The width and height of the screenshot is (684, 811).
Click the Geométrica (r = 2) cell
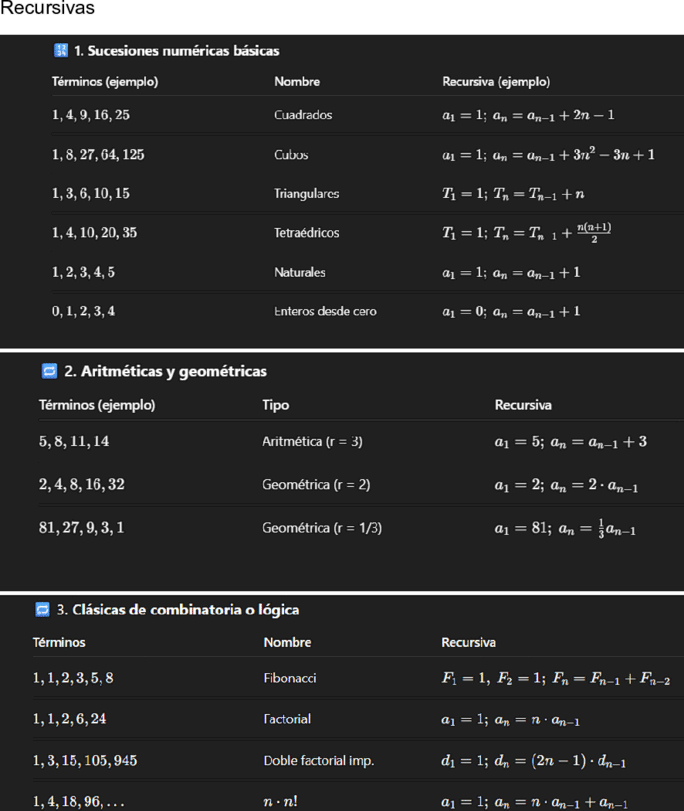point(316,485)
